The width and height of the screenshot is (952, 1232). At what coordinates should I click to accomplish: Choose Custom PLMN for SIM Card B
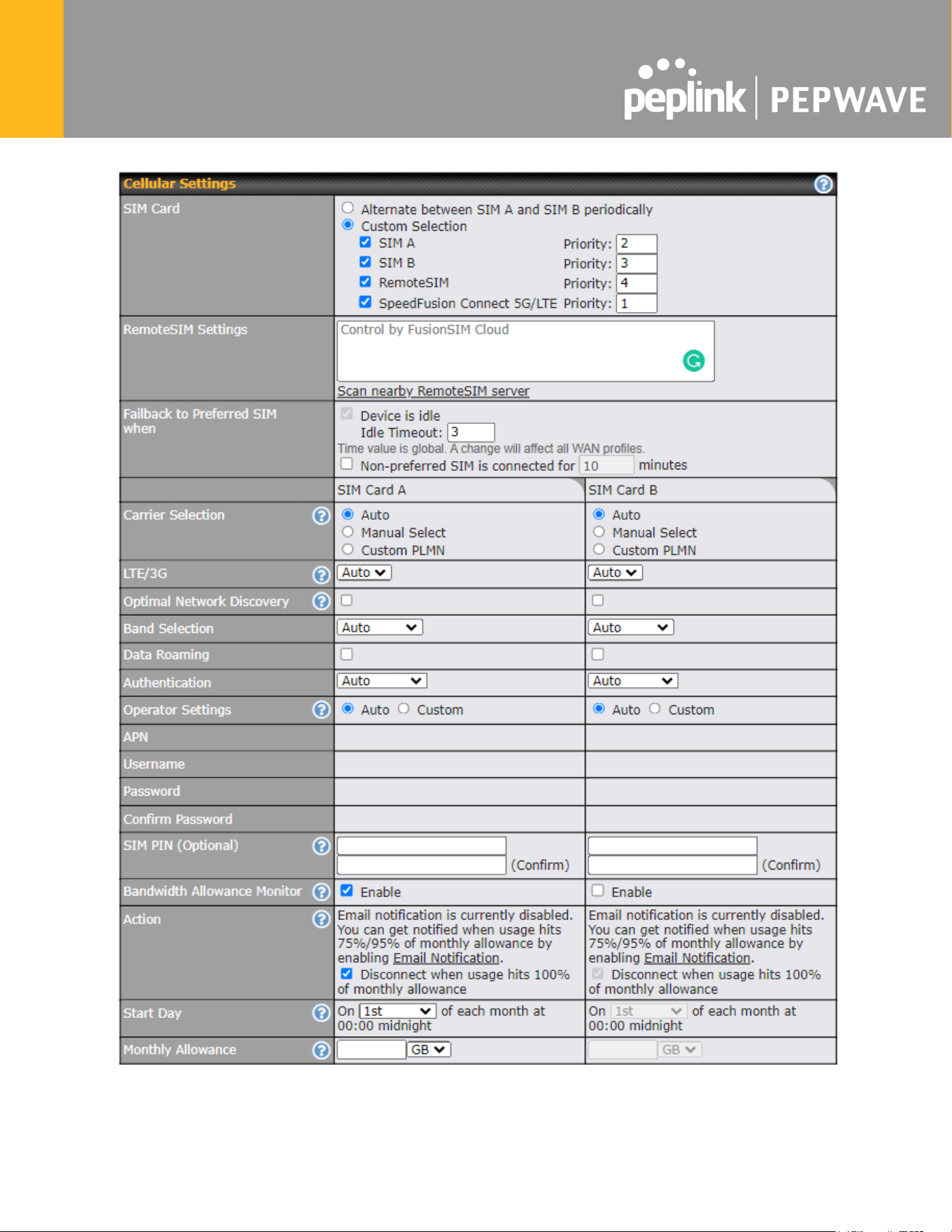coord(599,549)
